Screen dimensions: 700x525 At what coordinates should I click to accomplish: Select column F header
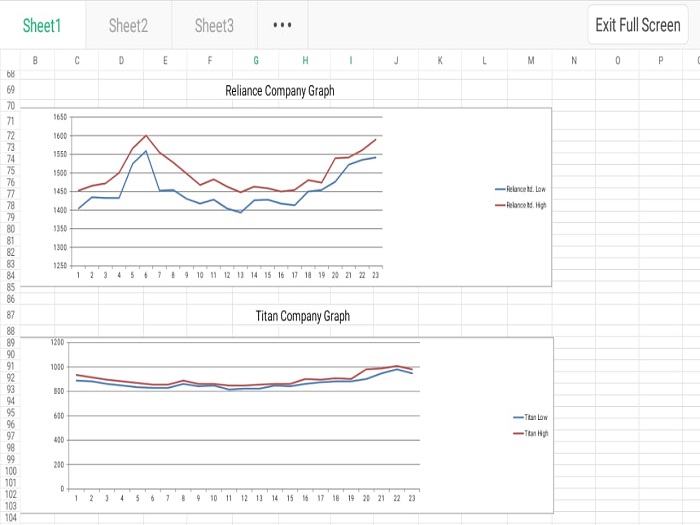click(210, 60)
